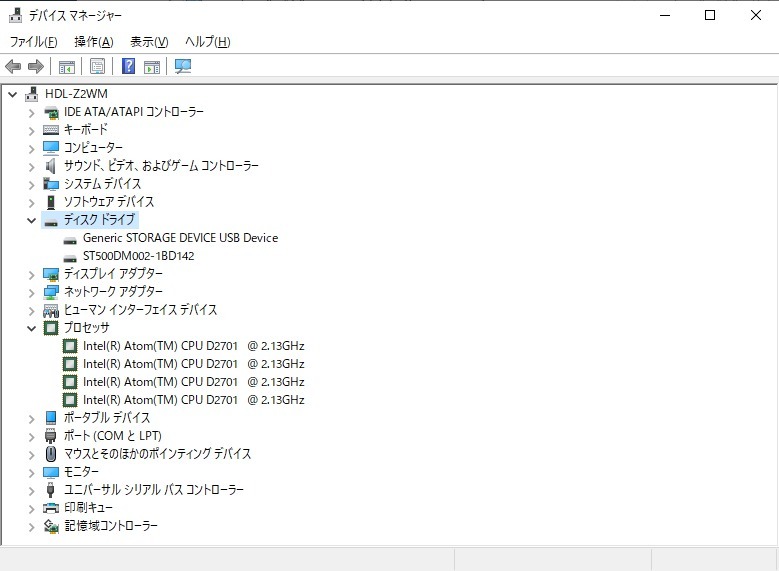Expand IDE ATA/ATAPI コントローラー node
779x571 pixels.
(x=31, y=113)
